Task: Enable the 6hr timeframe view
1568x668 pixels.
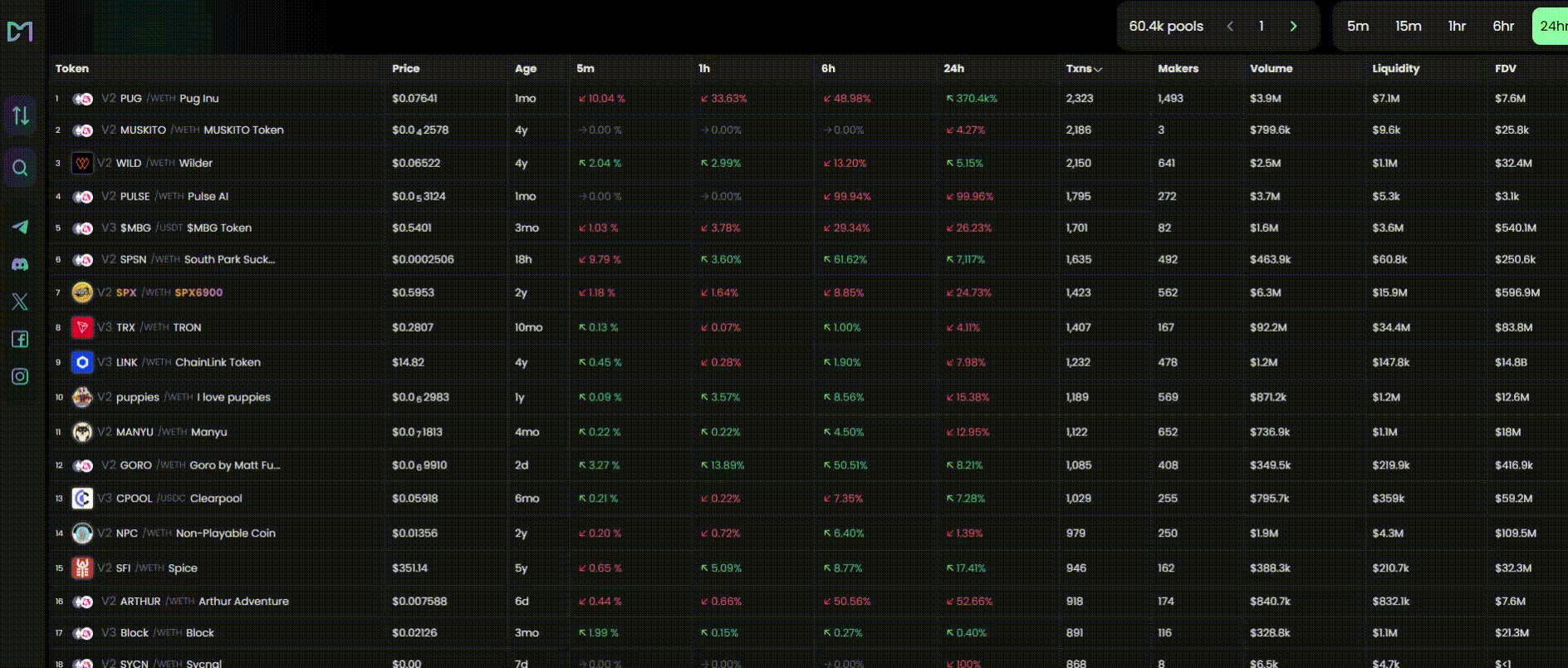Action: pos(1503,26)
